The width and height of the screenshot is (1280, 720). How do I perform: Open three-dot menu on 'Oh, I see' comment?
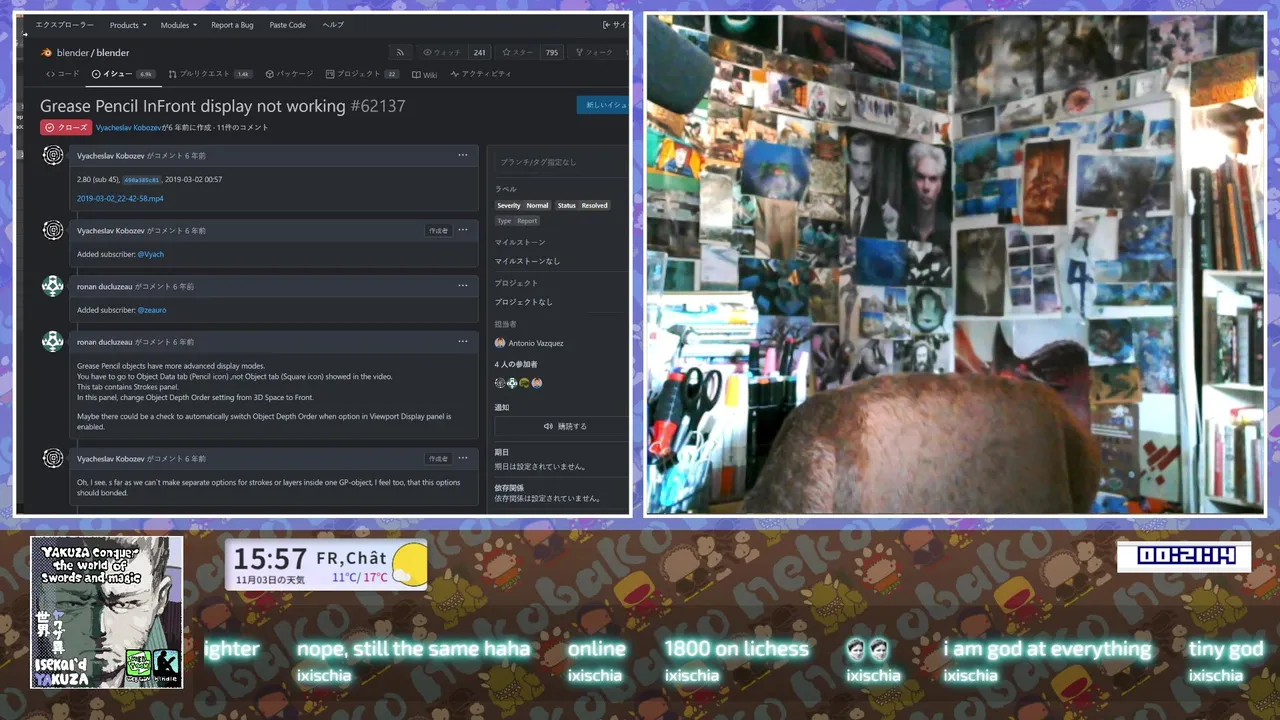tap(463, 458)
